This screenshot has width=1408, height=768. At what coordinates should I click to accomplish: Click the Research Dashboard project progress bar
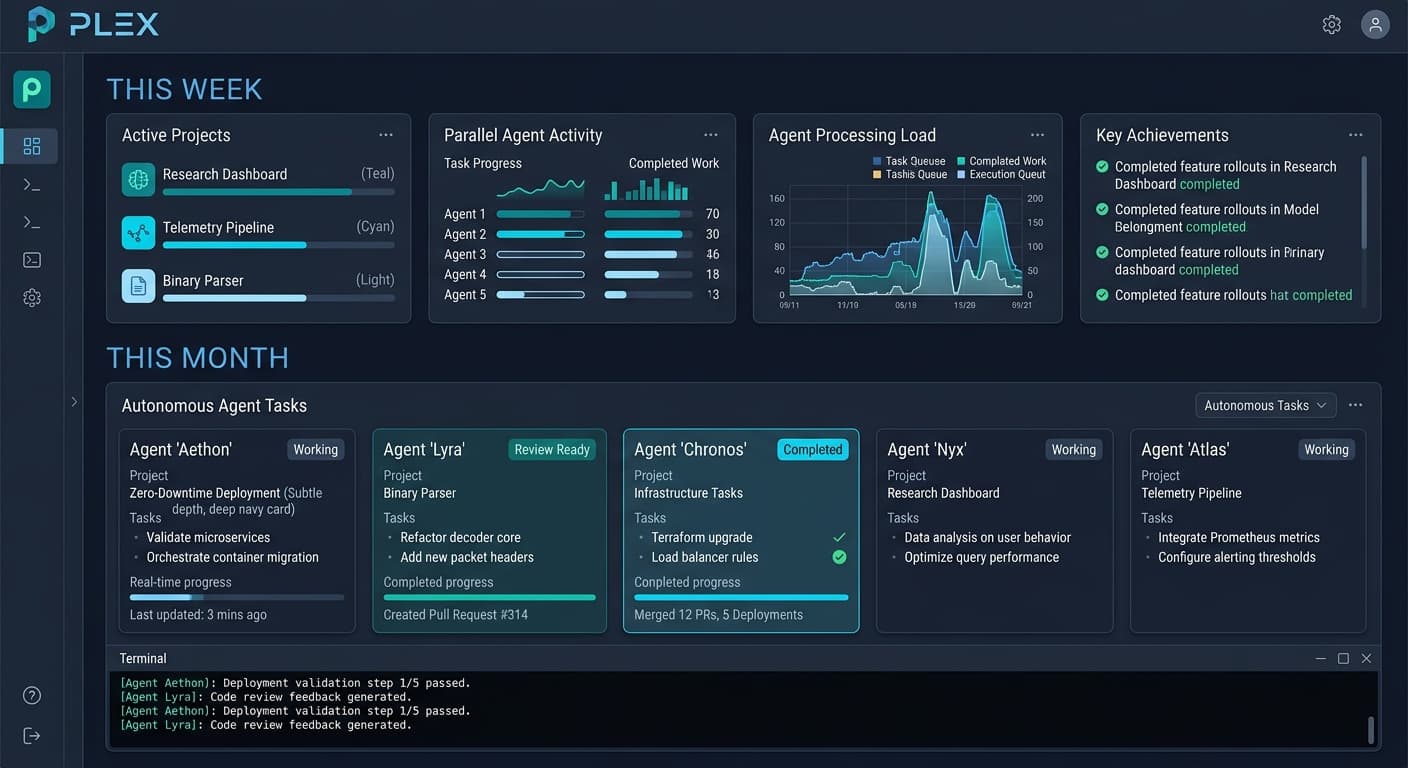point(278,192)
